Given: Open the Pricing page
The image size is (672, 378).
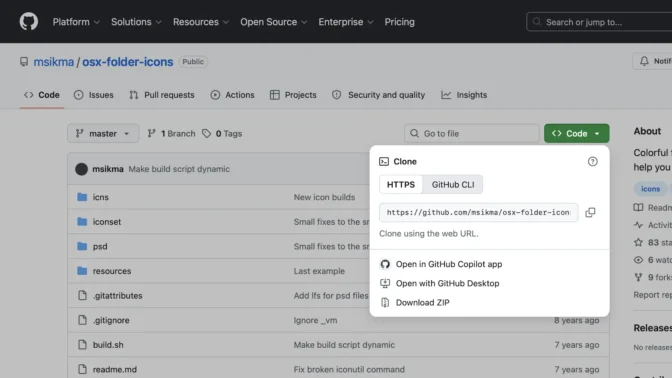Looking at the screenshot, I should [399, 22].
